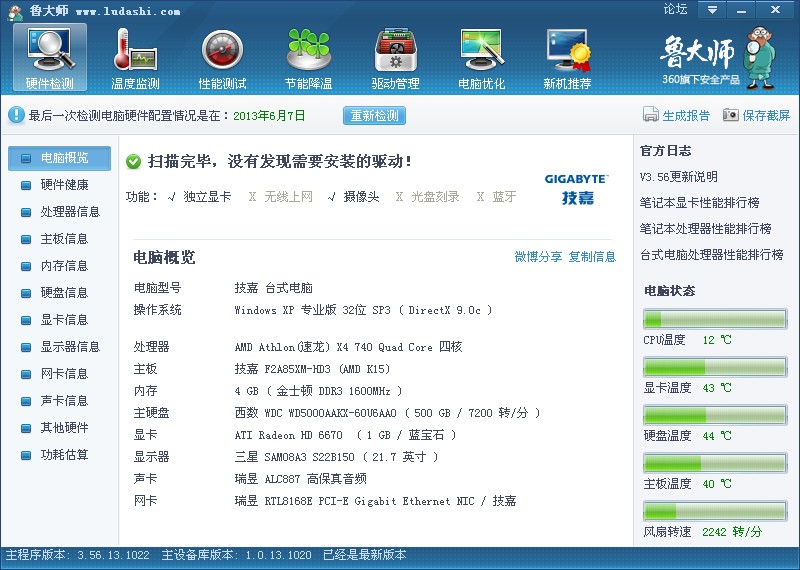Viewport: 800px width, 570px height.
Task: Click the 西数 WDC WD5000AAKX hard drive text
Action: pyautogui.click(x=387, y=413)
